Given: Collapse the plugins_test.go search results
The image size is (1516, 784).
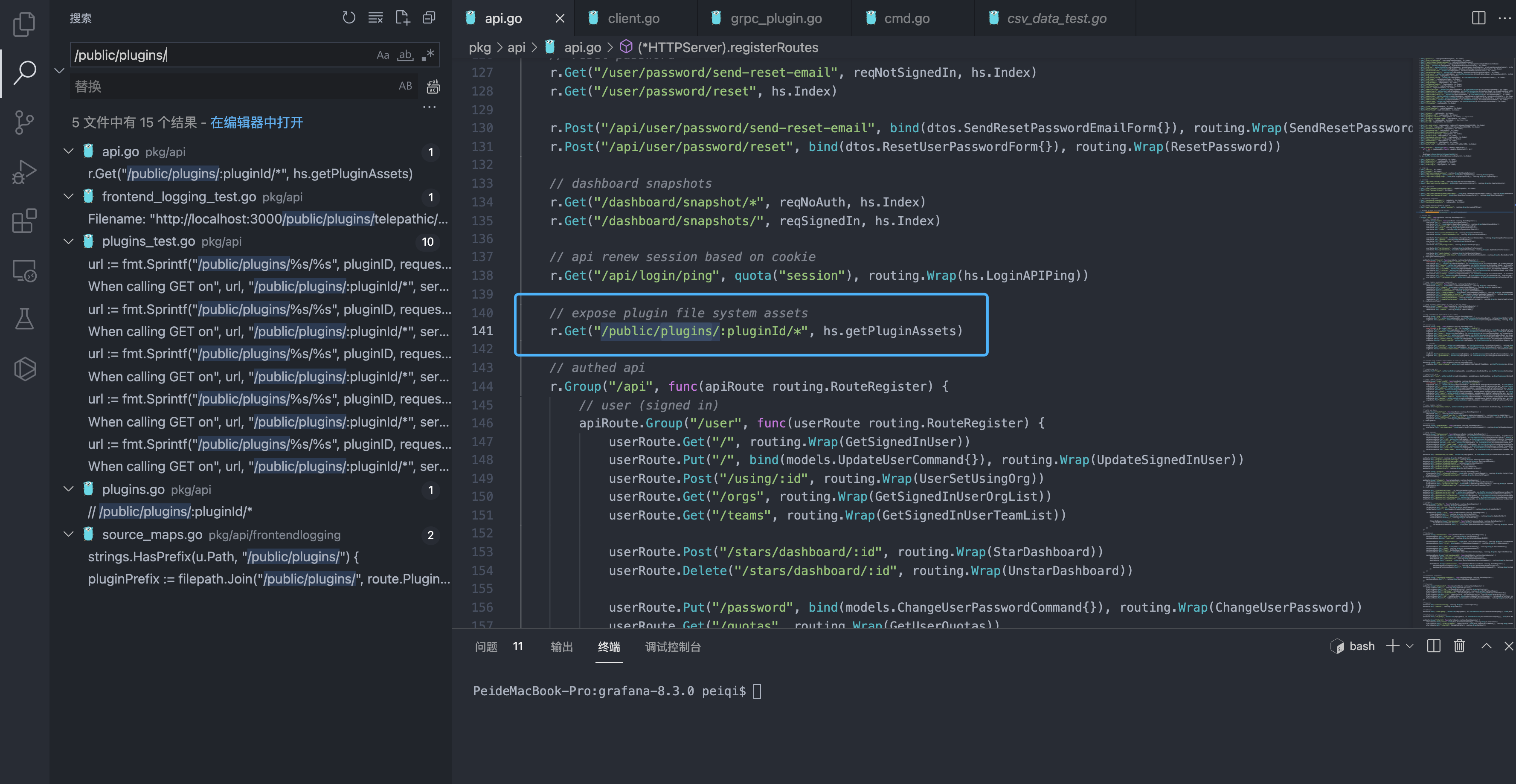Looking at the screenshot, I should 68,241.
